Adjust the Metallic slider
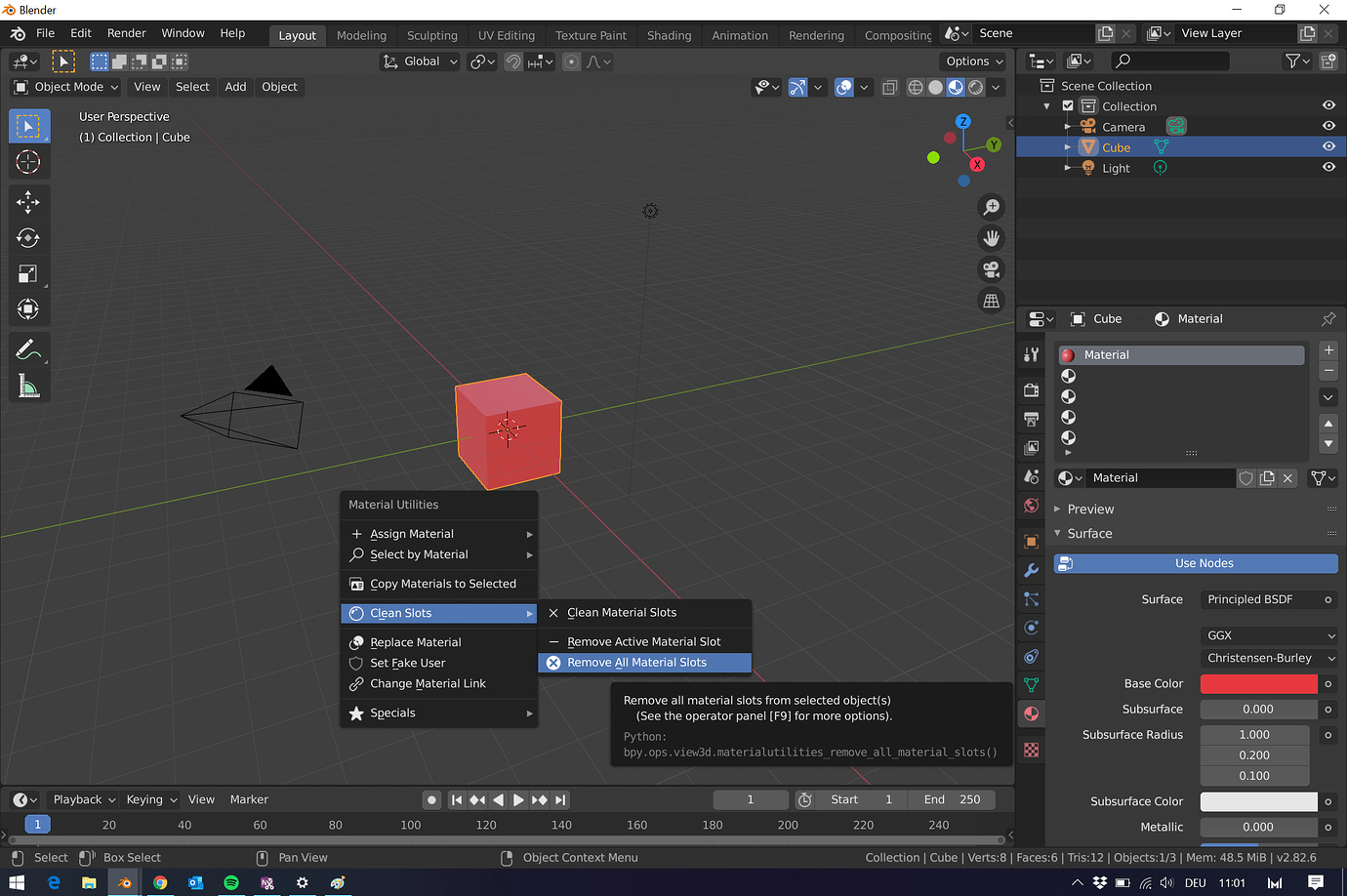Screen dimensions: 1347x896 point(1258,827)
